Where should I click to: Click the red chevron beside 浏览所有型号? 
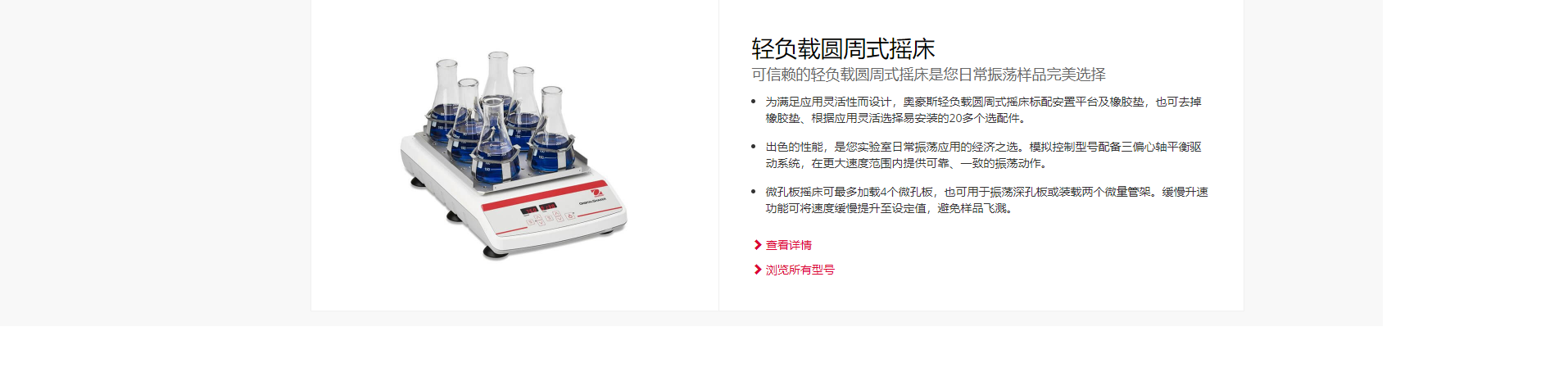point(758,270)
